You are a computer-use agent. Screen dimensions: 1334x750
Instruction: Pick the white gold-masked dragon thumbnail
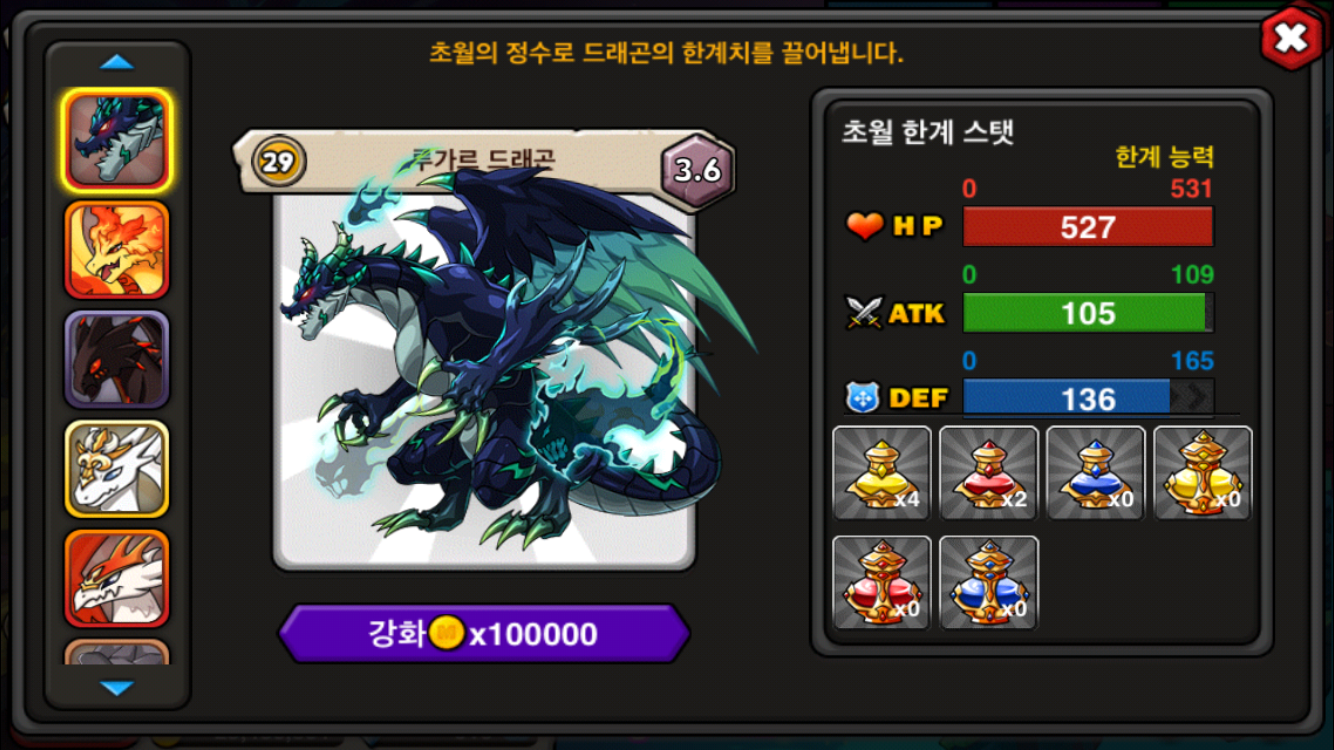(117, 469)
